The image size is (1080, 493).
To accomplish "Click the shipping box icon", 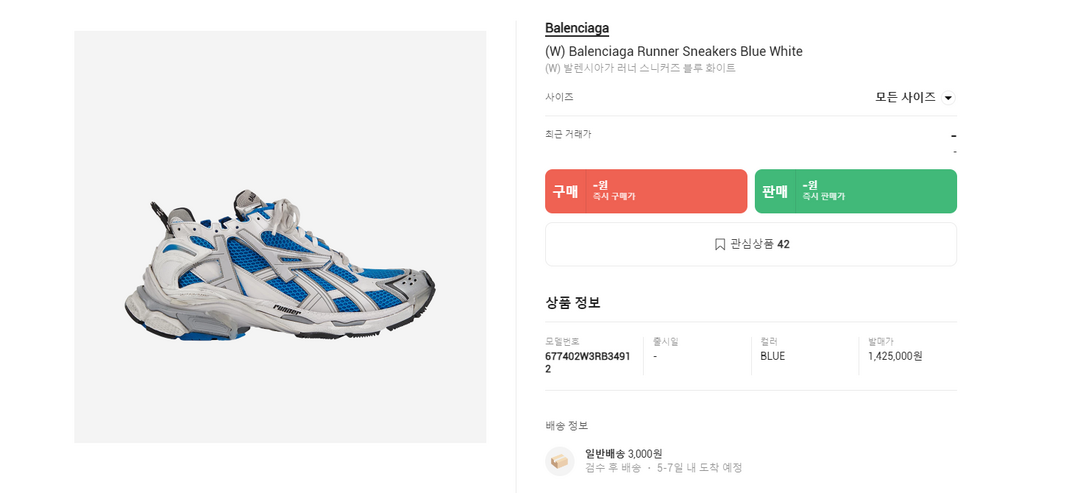I will coord(559,461).
